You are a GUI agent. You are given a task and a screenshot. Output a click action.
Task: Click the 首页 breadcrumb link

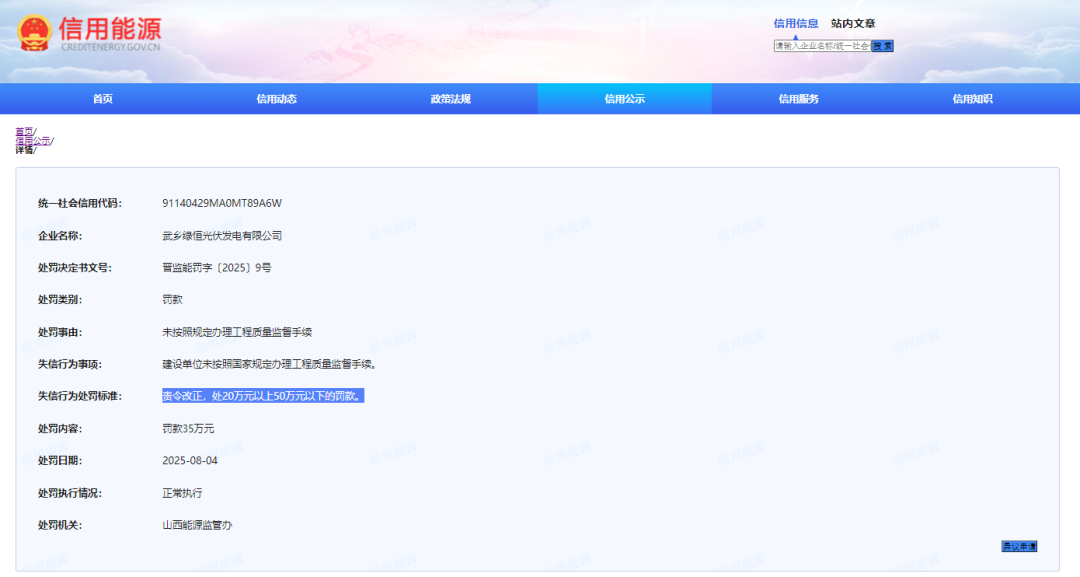[24, 132]
